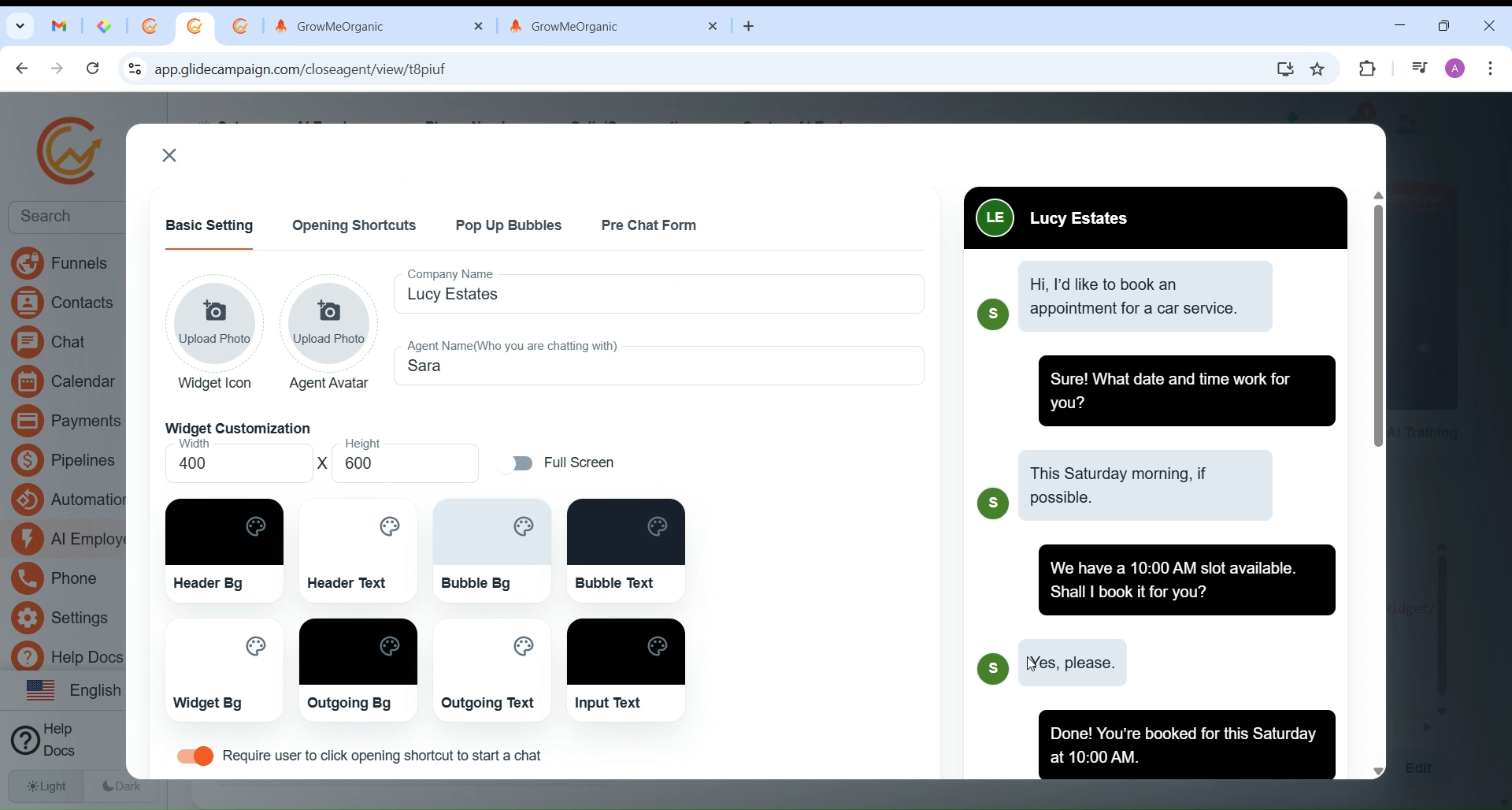Open the Pre Chat Form tab
This screenshot has width=1512, height=810.
click(649, 226)
